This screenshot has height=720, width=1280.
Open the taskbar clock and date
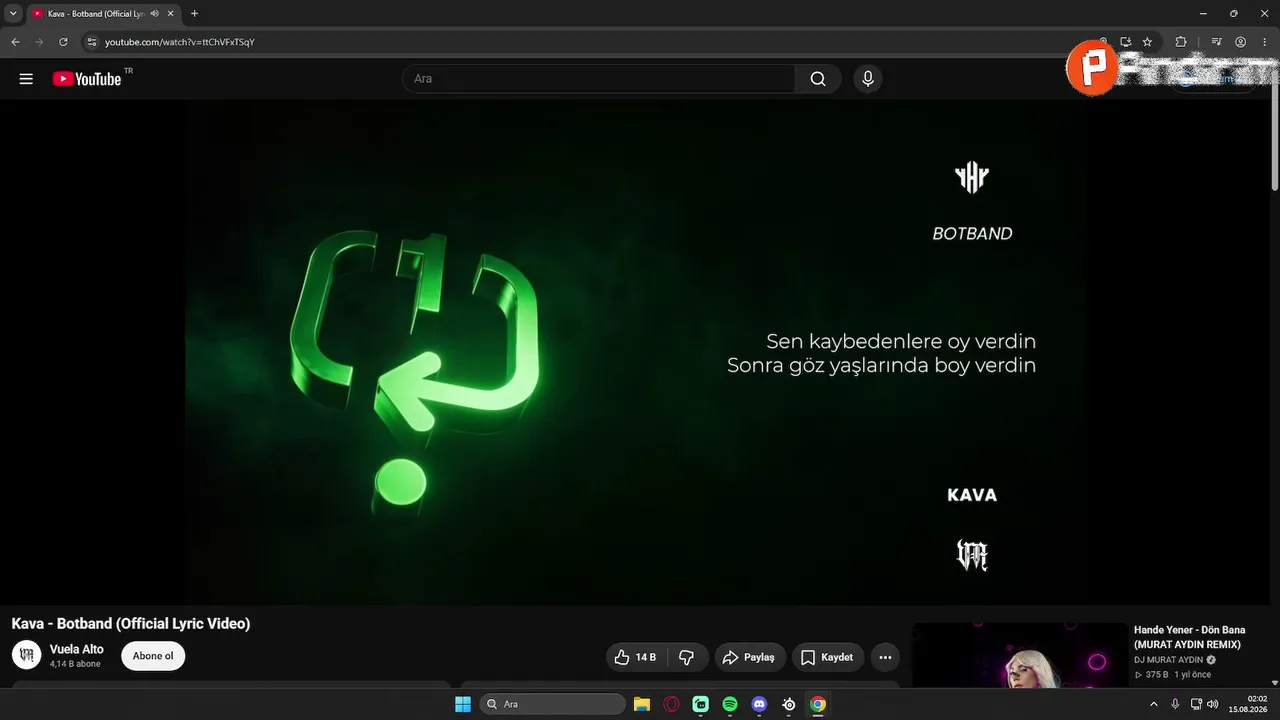(x=1250, y=704)
